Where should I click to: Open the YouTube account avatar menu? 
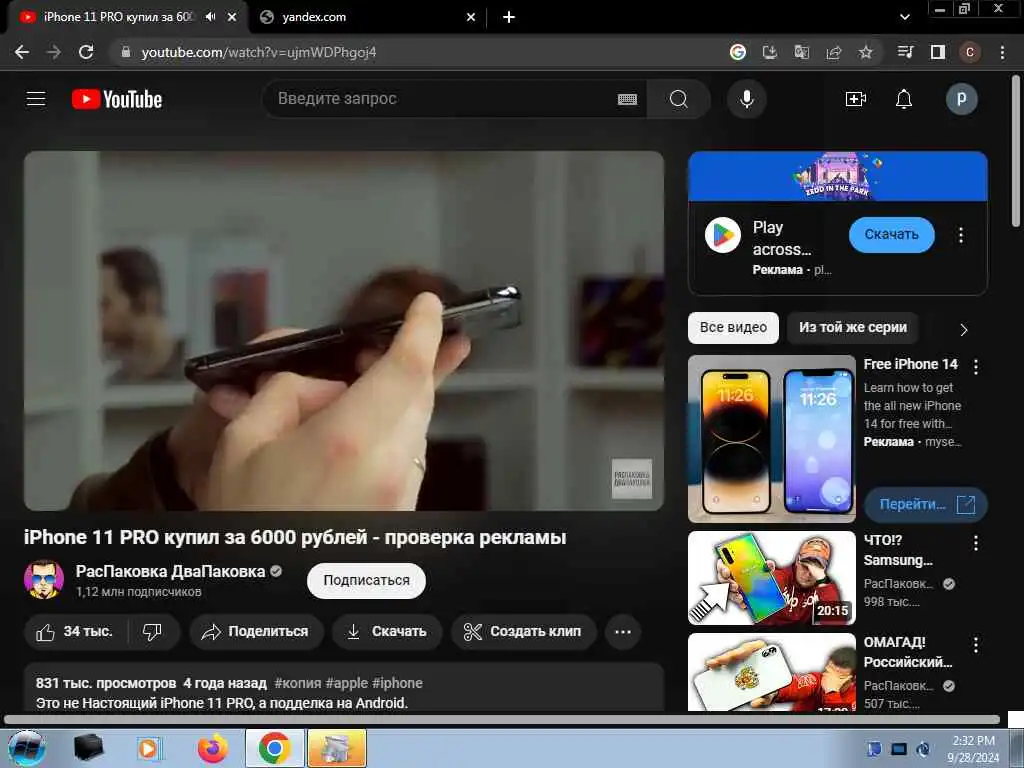[x=961, y=99]
